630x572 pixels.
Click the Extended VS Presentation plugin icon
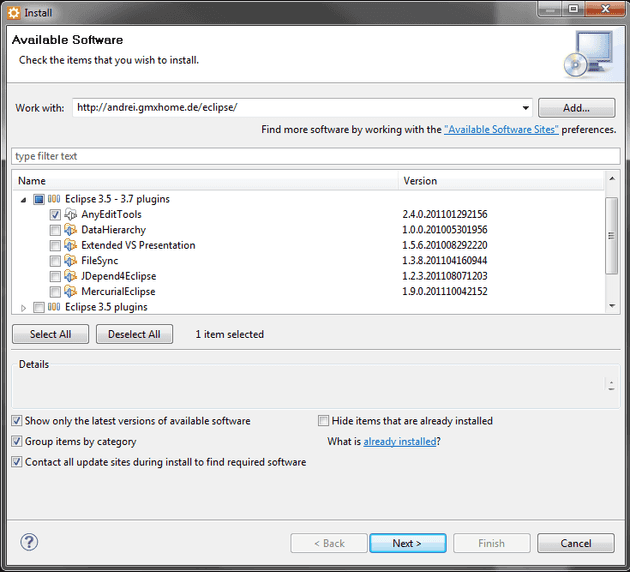tap(71, 245)
